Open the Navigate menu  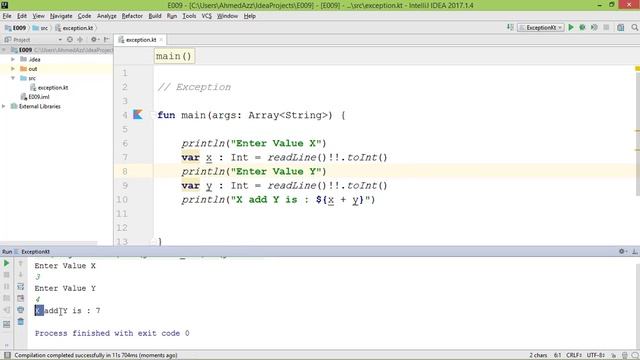coord(61,16)
